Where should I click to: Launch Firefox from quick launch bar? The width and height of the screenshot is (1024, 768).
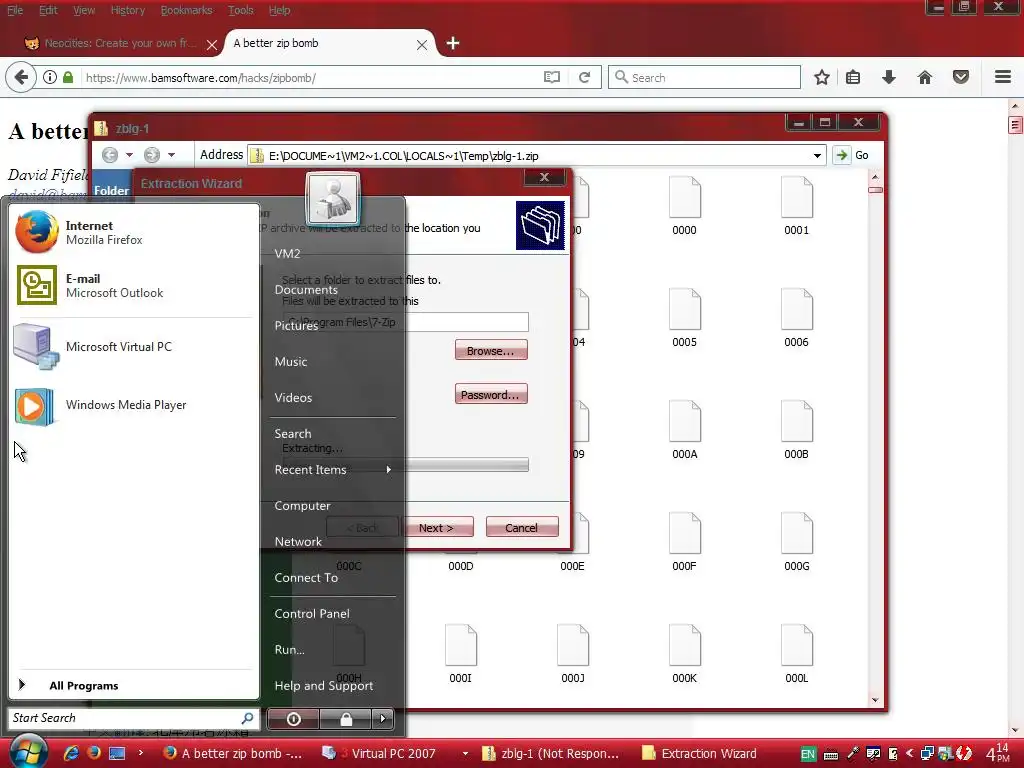point(94,752)
